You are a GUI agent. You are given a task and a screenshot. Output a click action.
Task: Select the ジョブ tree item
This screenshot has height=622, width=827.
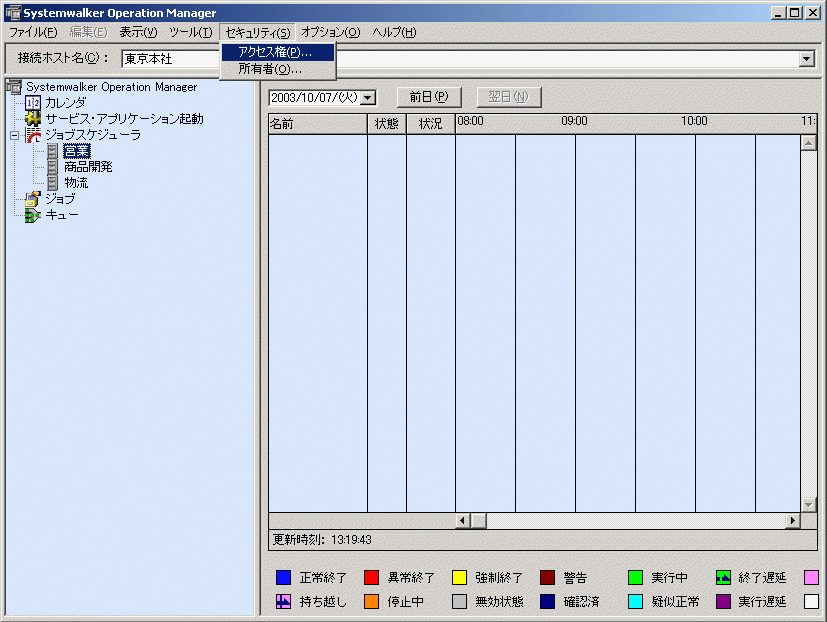click(x=60, y=199)
